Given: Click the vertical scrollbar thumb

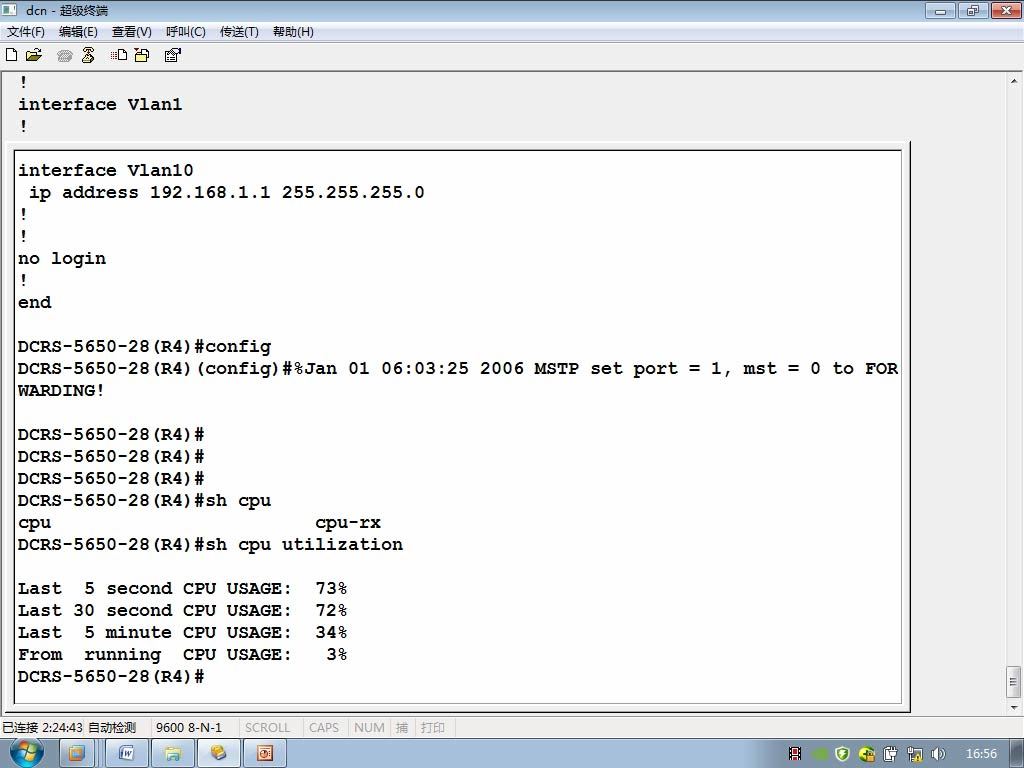Looking at the screenshot, I should click(1014, 682).
